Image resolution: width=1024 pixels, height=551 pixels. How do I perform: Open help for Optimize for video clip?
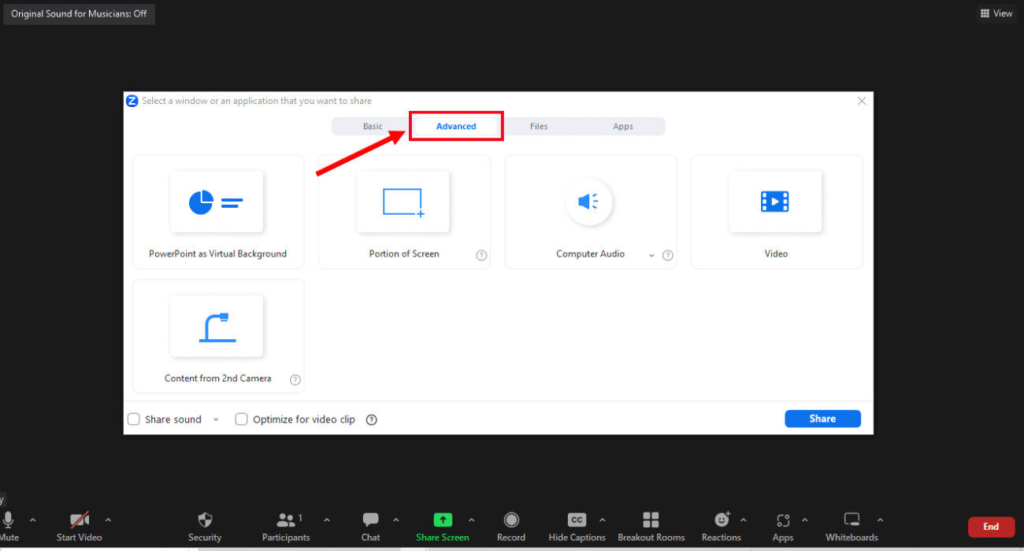click(x=372, y=420)
